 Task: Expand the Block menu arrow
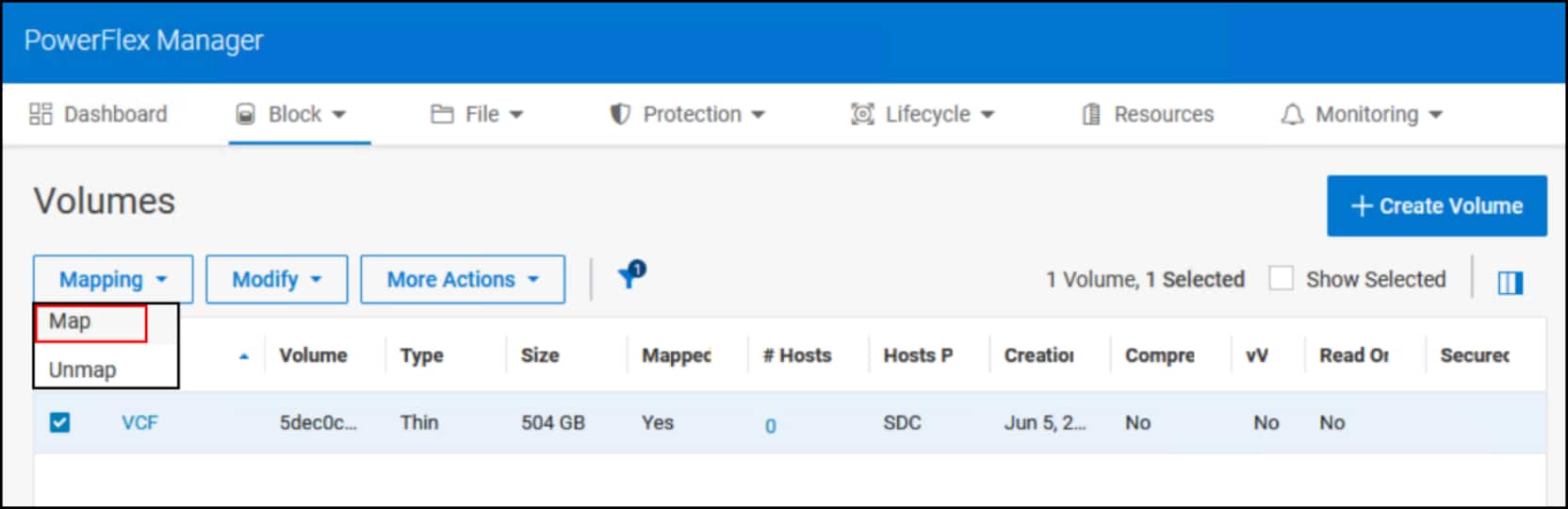tap(339, 115)
